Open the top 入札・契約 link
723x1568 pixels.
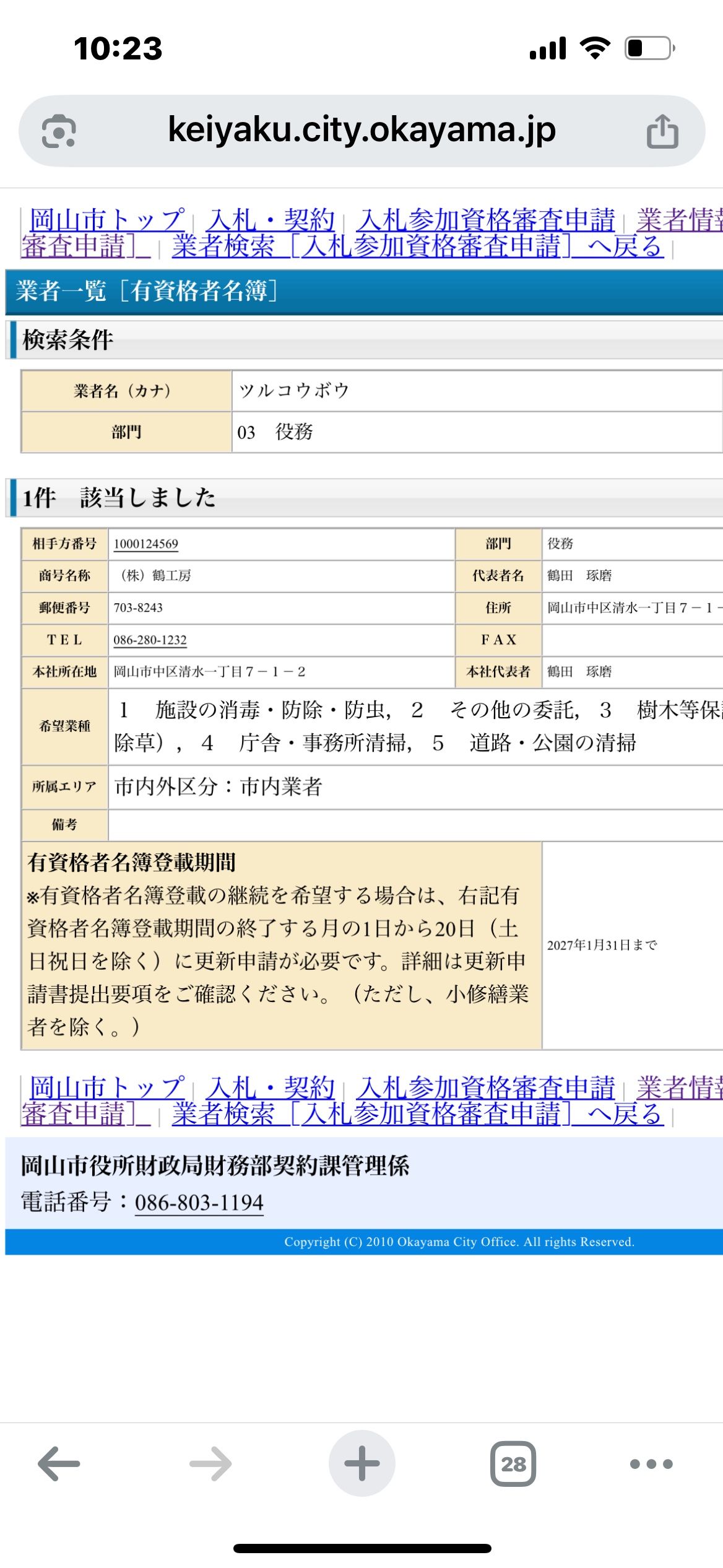(x=271, y=220)
